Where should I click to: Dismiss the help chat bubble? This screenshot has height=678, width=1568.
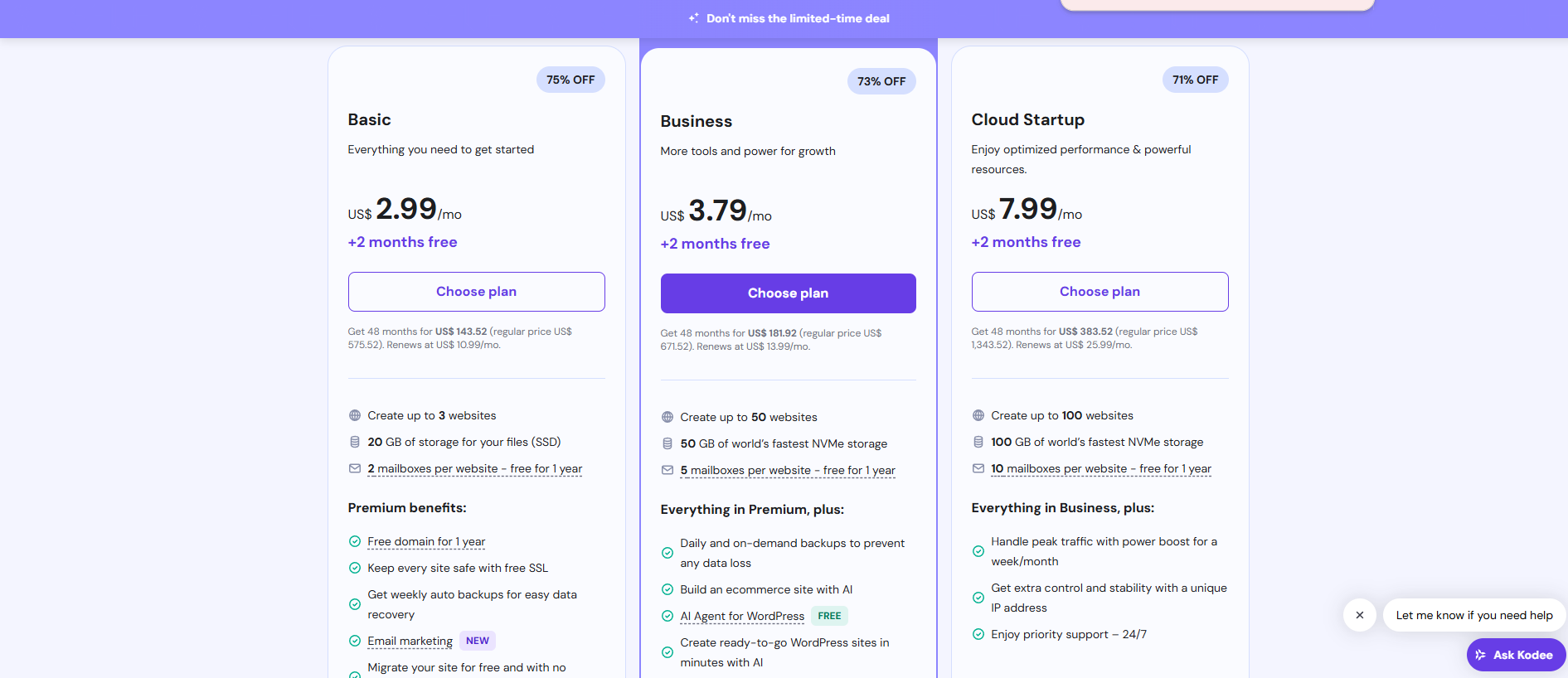point(1360,615)
